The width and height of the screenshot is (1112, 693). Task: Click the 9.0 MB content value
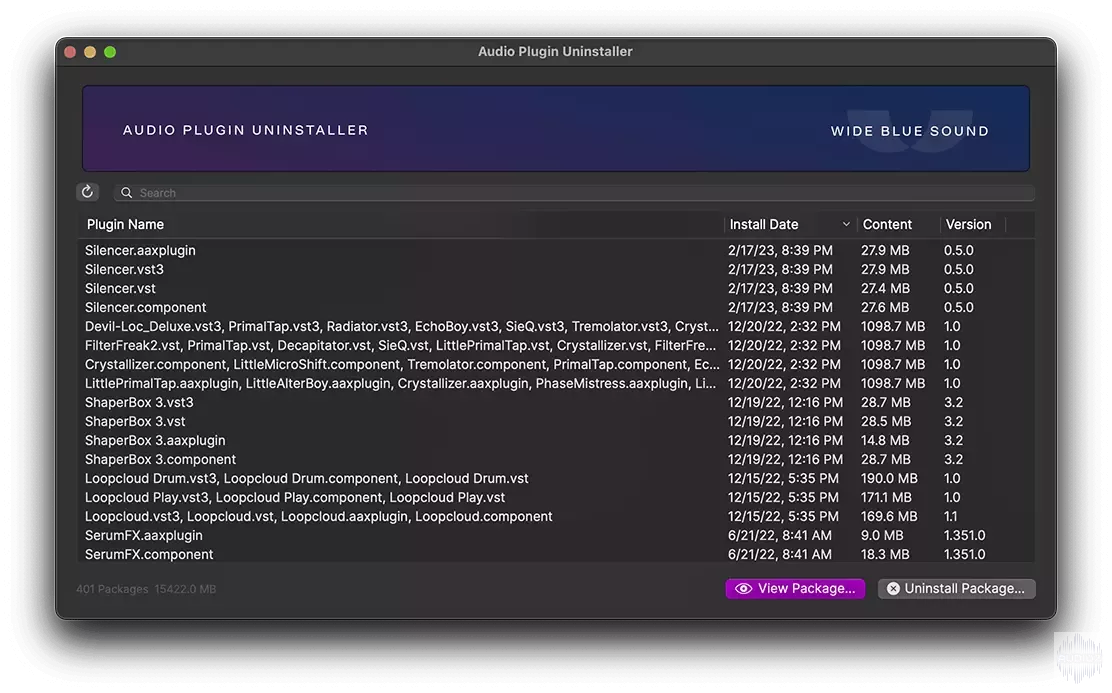pos(882,536)
